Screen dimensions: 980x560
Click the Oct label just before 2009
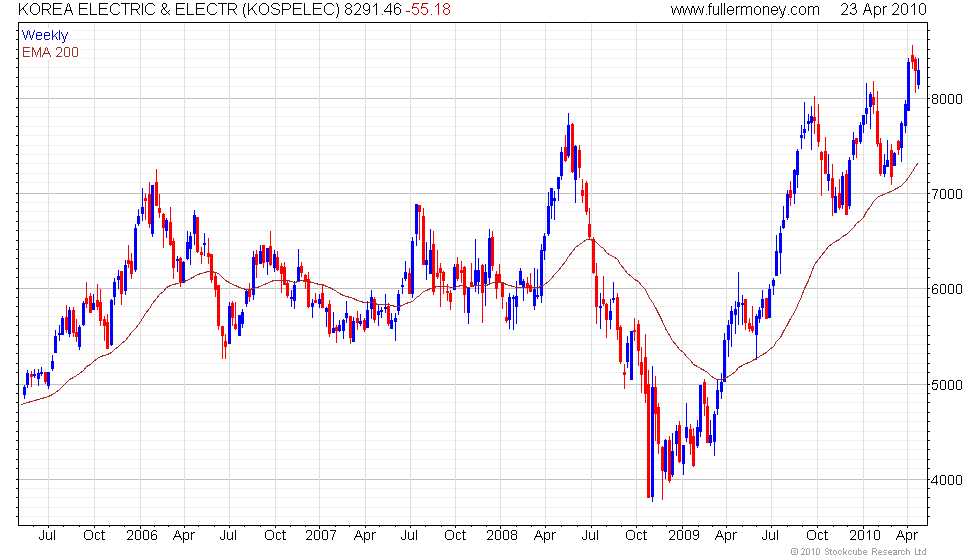pos(636,535)
